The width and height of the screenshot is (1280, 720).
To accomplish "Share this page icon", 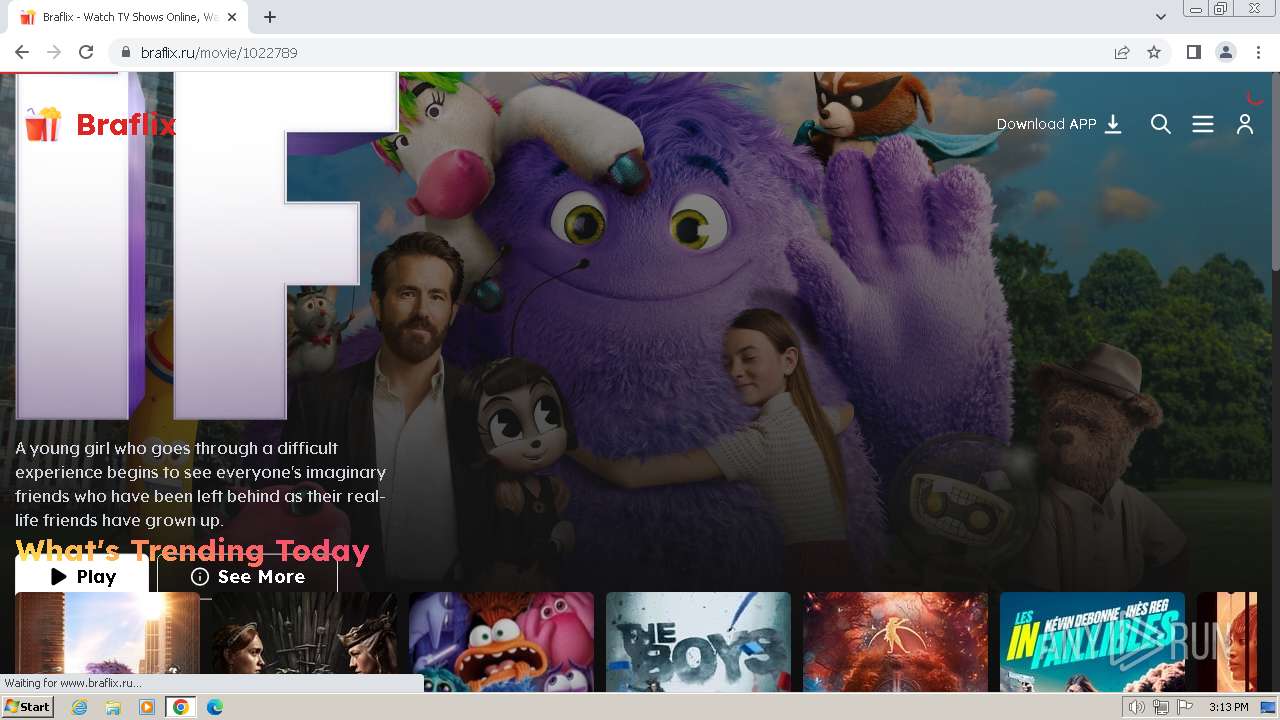I will point(1122,52).
